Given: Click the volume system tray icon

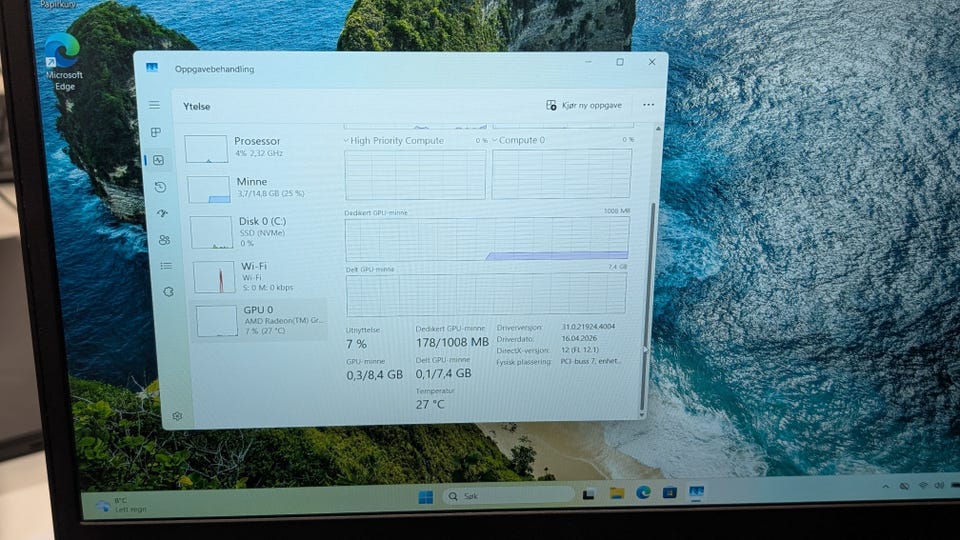Looking at the screenshot, I should click(940, 486).
